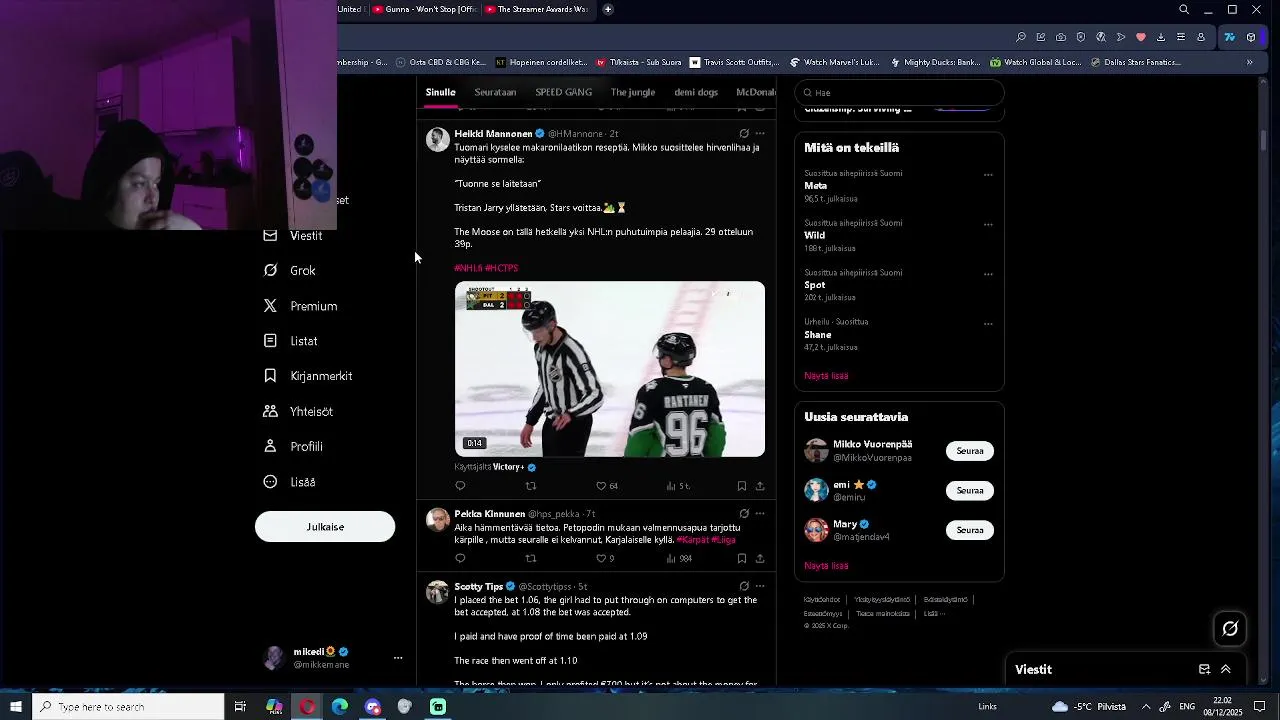Expand the Viestit messages drawer
The image size is (1280, 720).
tap(1226, 670)
